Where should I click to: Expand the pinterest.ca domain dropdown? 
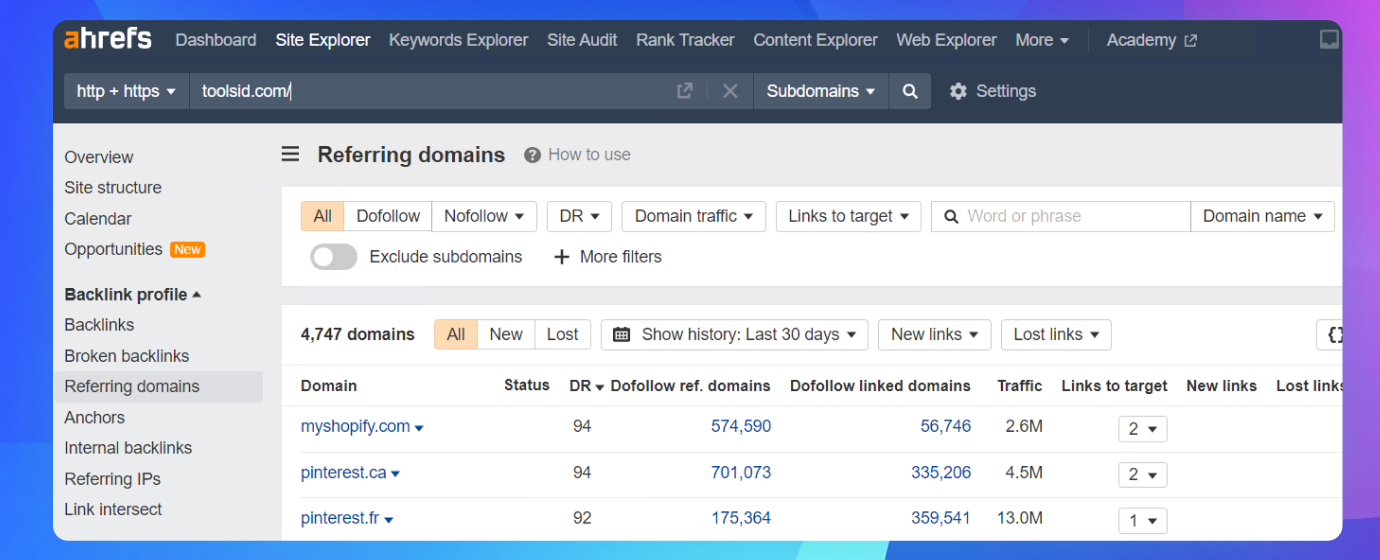tap(395, 474)
